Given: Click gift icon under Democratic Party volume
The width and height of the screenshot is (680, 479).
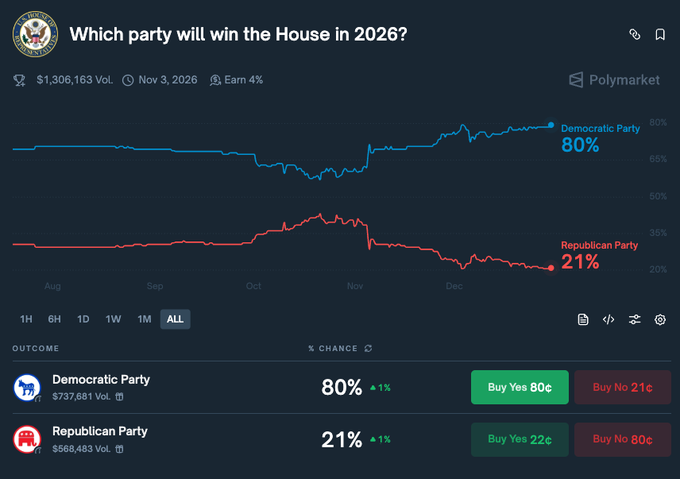Looking at the screenshot, I should (x=120, y=397).
